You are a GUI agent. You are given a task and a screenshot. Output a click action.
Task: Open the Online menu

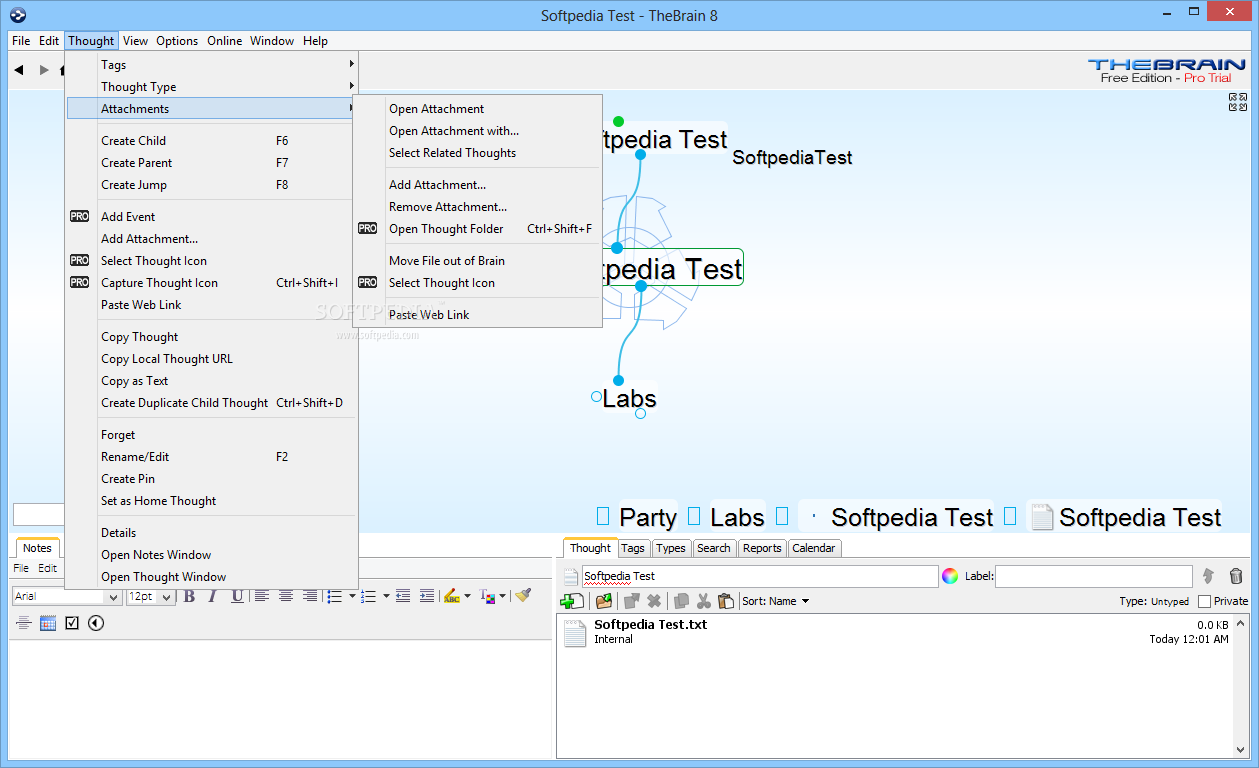(225, 41)
